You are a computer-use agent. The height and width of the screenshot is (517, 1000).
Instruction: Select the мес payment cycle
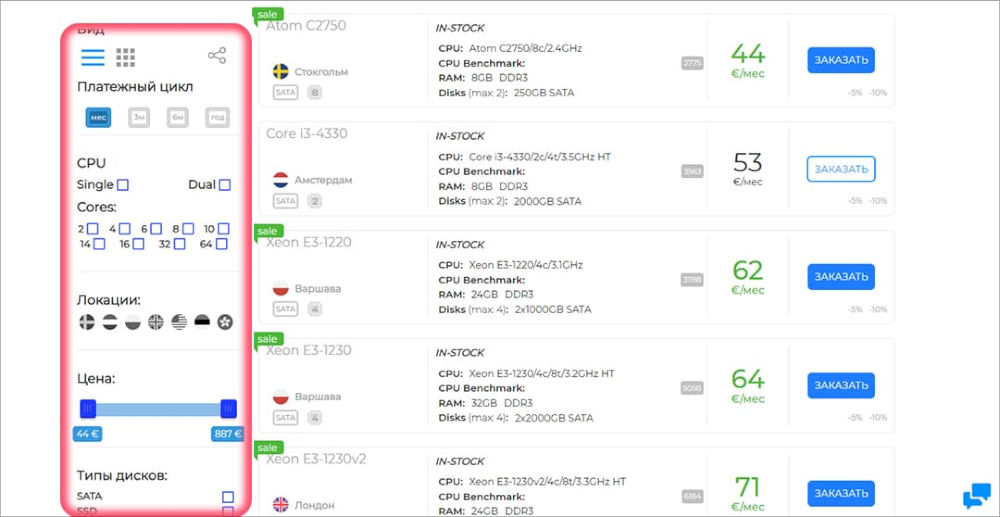(x=98, y=117)
